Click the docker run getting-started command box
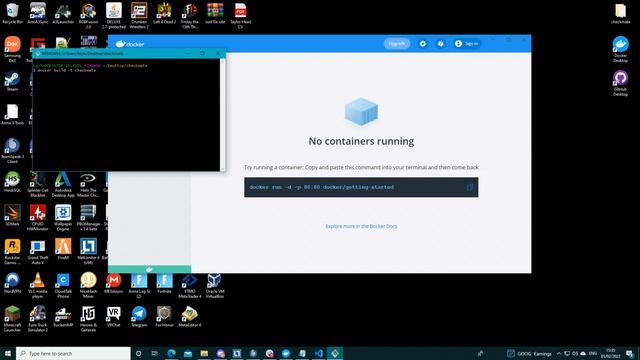 pyautogui.click(x=361, y=187)
